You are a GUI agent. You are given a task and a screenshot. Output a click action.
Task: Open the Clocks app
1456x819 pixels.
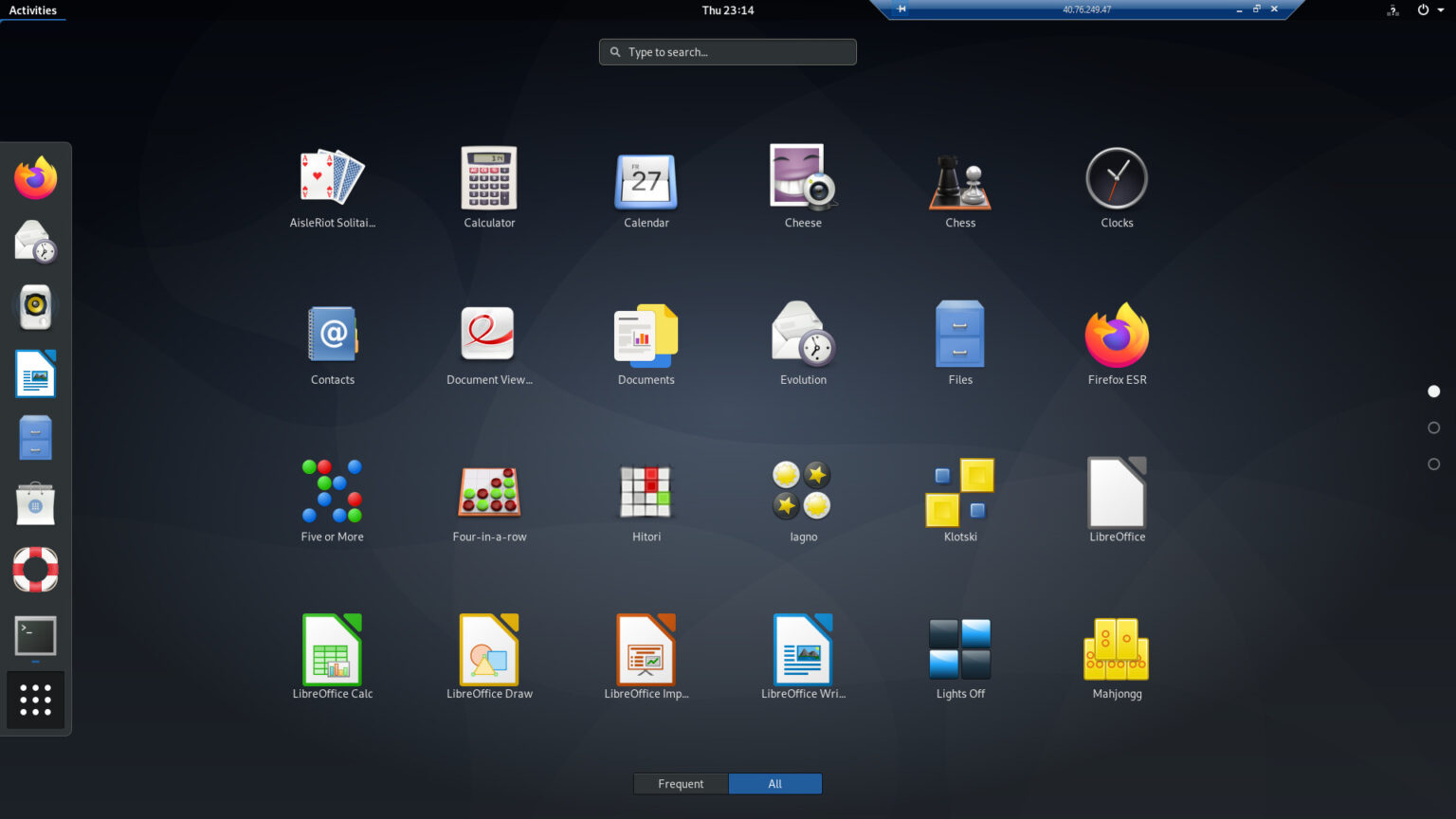(1117, 188)
